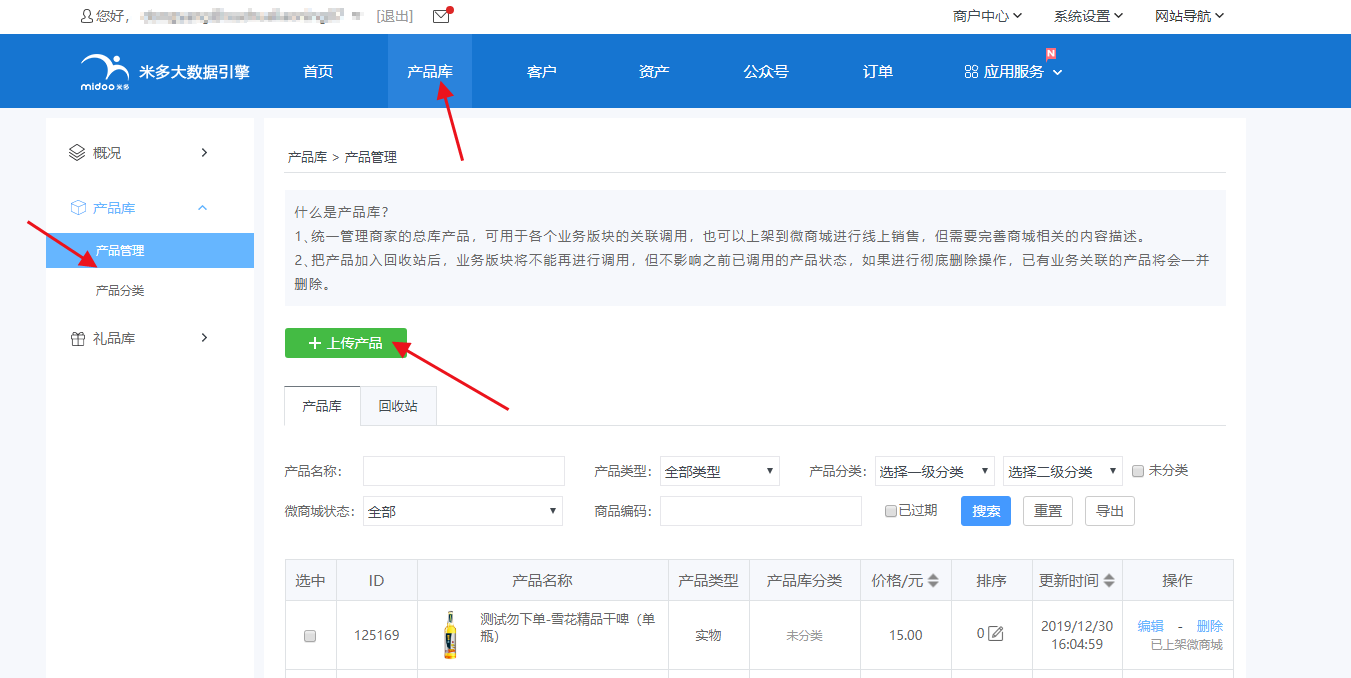Click the 导出 button
The image size is (1351, 678).
1110,511
